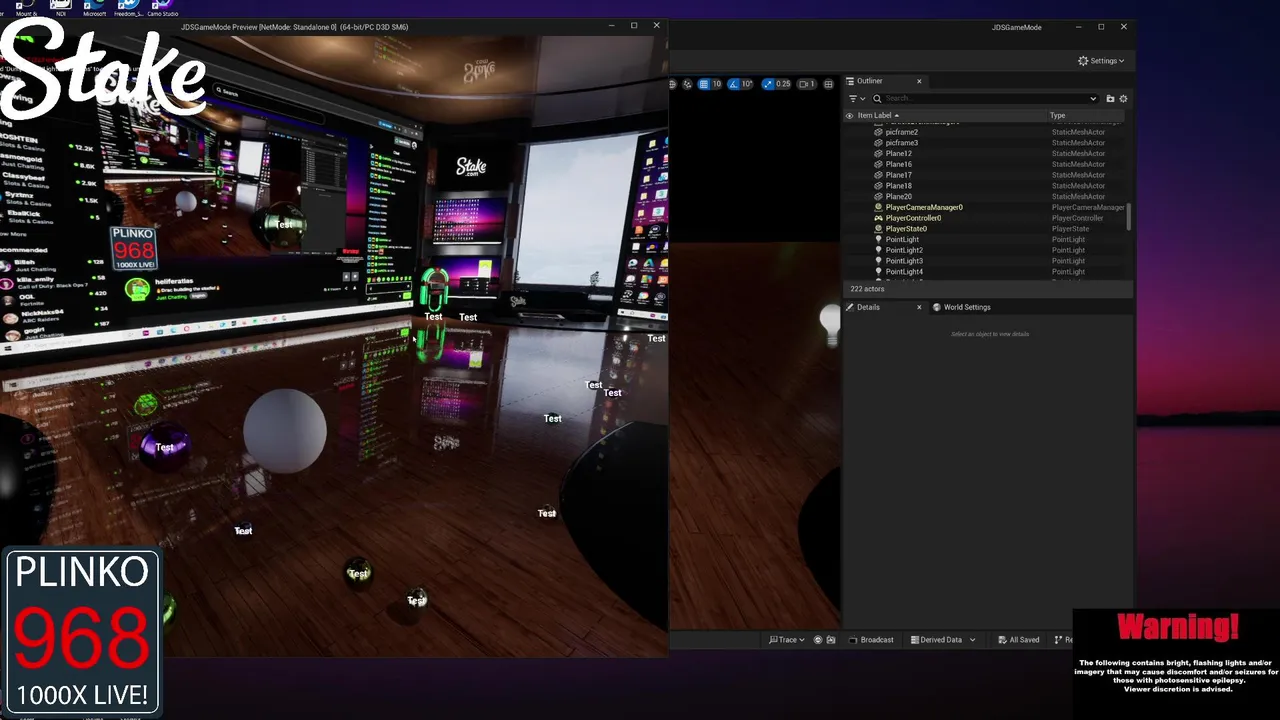Click the light bulb actor in editor viewport
The height and width of the screenshot is (720, 1280).
[830, 323]
